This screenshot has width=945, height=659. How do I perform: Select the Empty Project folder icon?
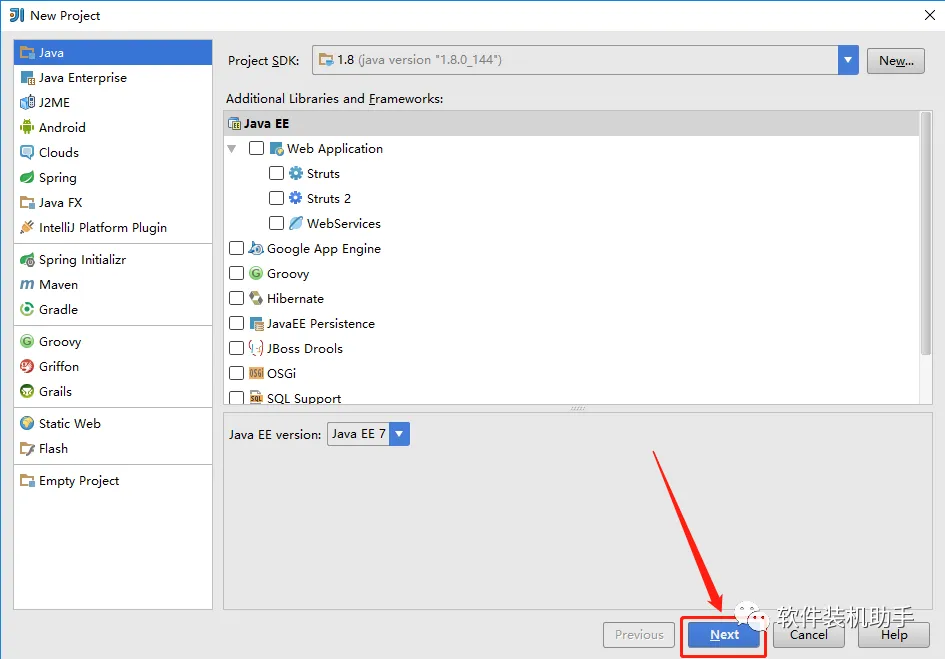click(x=27, y=481)
